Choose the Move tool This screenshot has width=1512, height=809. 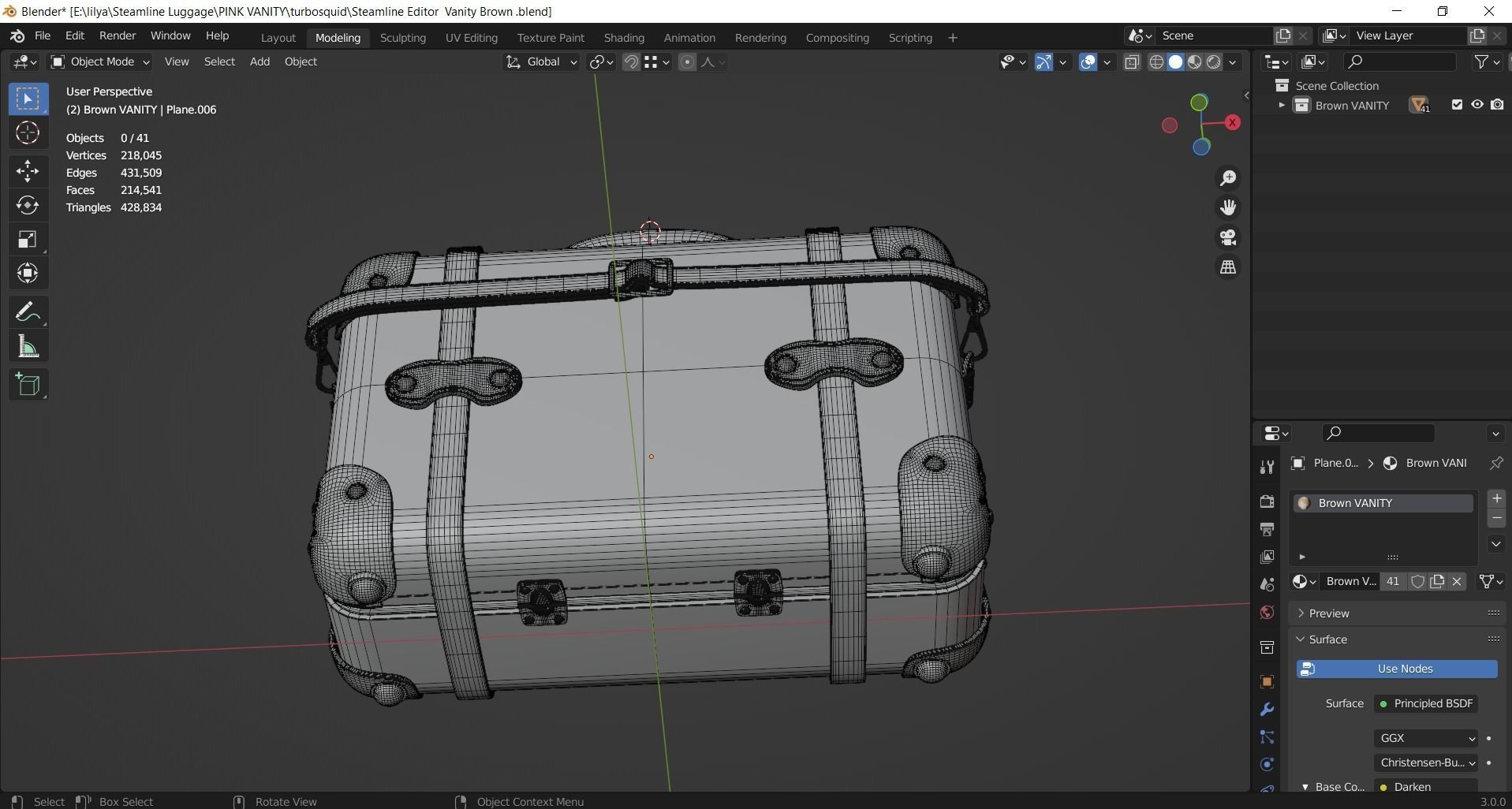pyautogui.click(x=28, y=171)
